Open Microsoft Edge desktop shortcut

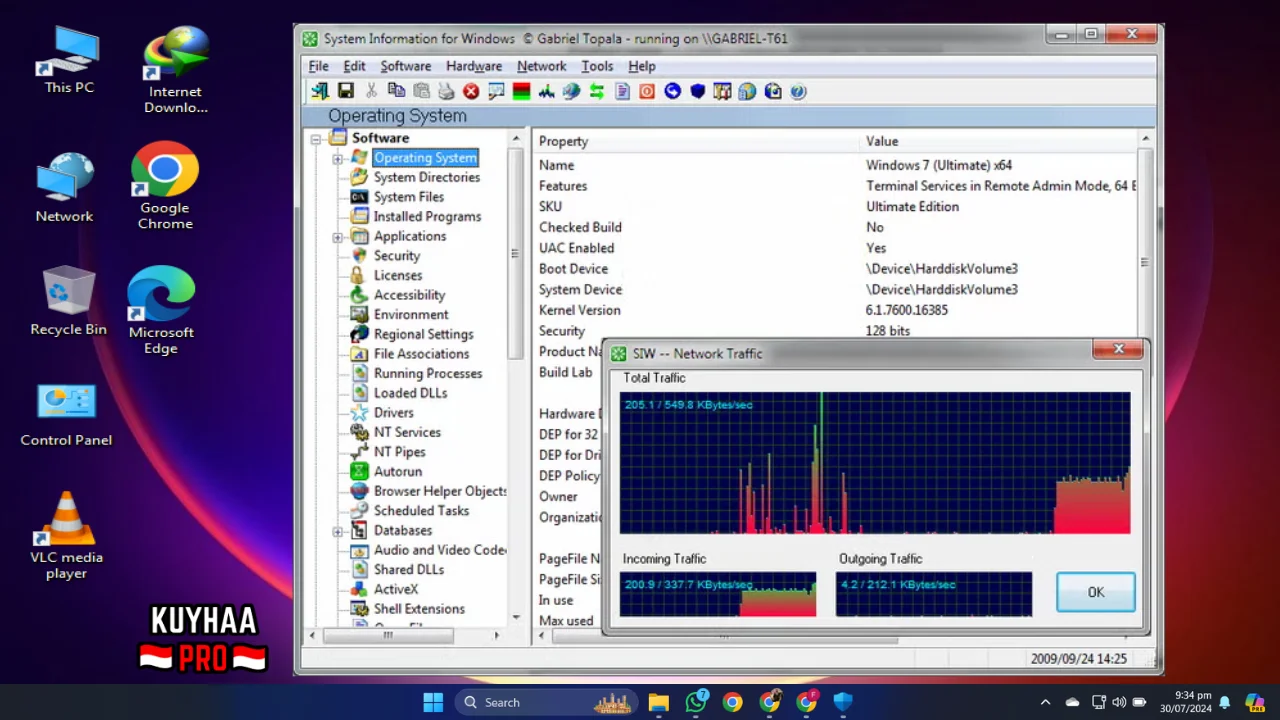161,311
